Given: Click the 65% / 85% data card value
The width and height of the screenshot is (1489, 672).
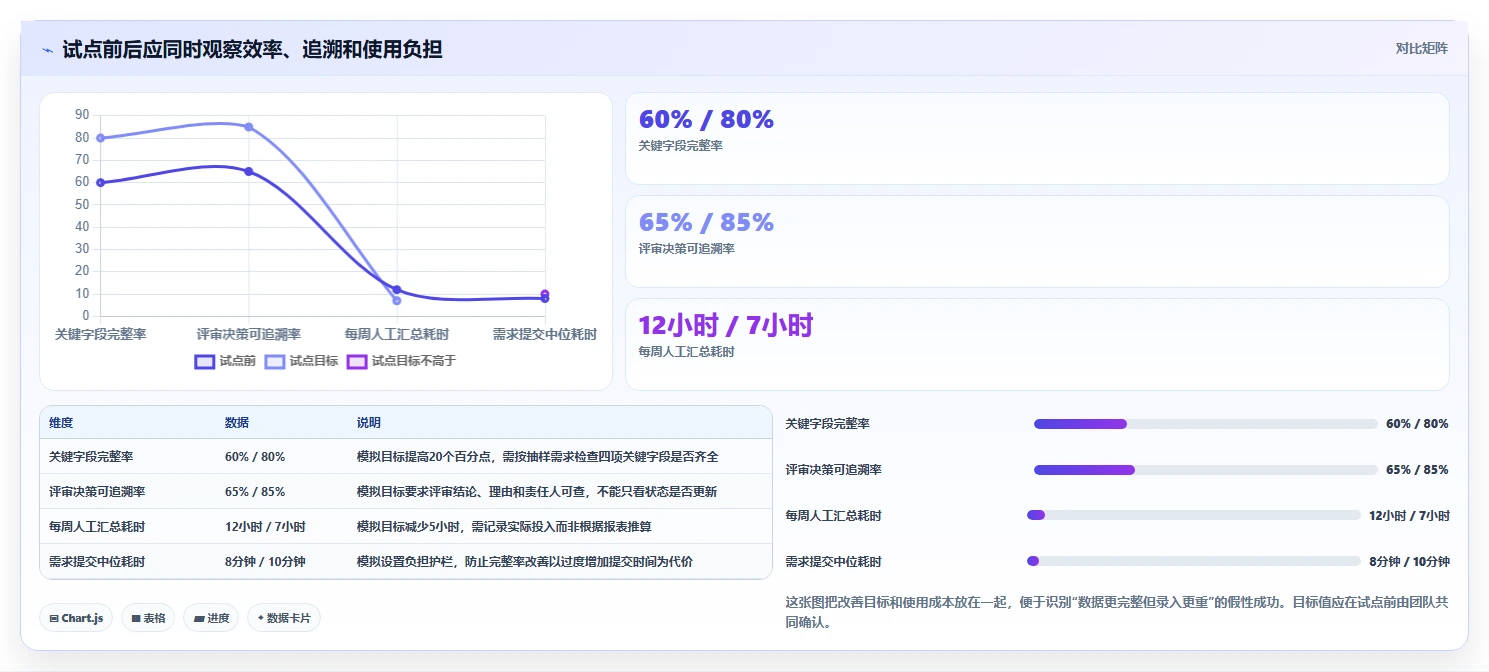Looking at the screenshot, I should [706, 222].
